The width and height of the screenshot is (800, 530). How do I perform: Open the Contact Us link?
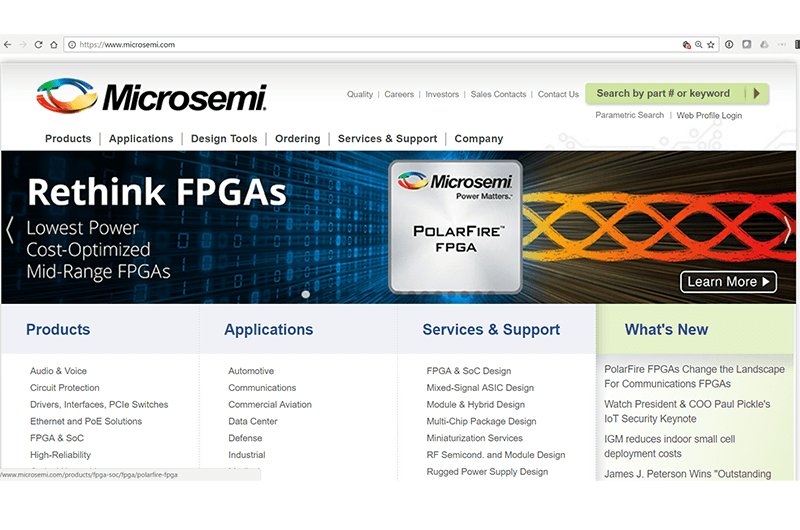click(x=558, y=94)
